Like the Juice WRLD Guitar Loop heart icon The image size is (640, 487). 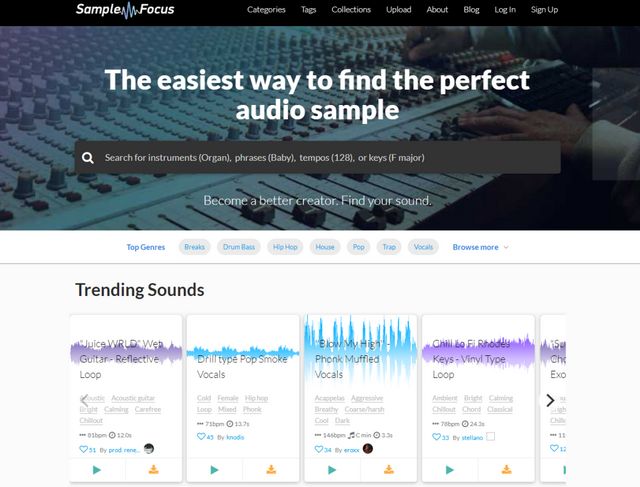[x=83, y=449]
